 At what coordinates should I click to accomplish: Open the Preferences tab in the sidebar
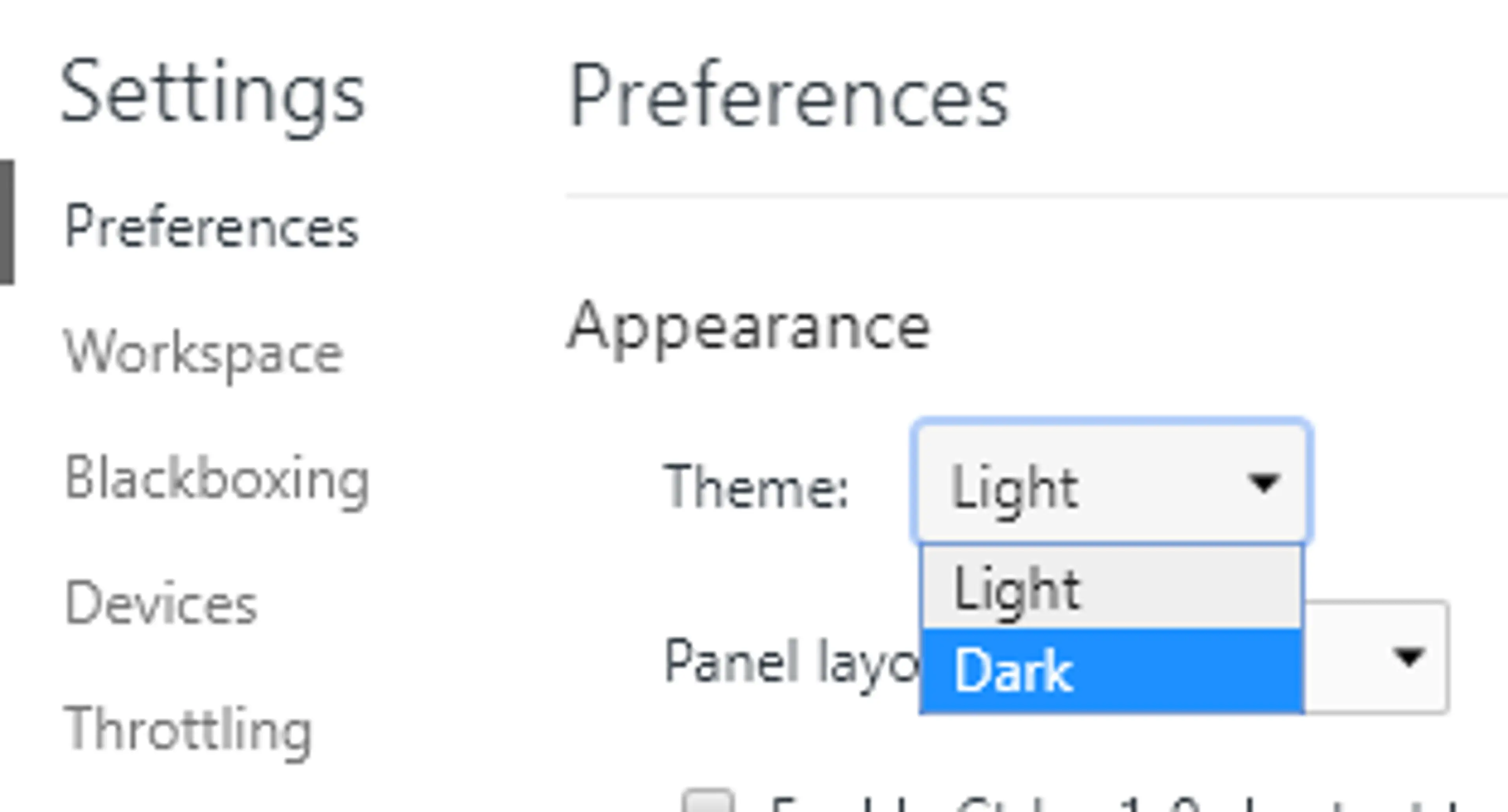[211, 227]
